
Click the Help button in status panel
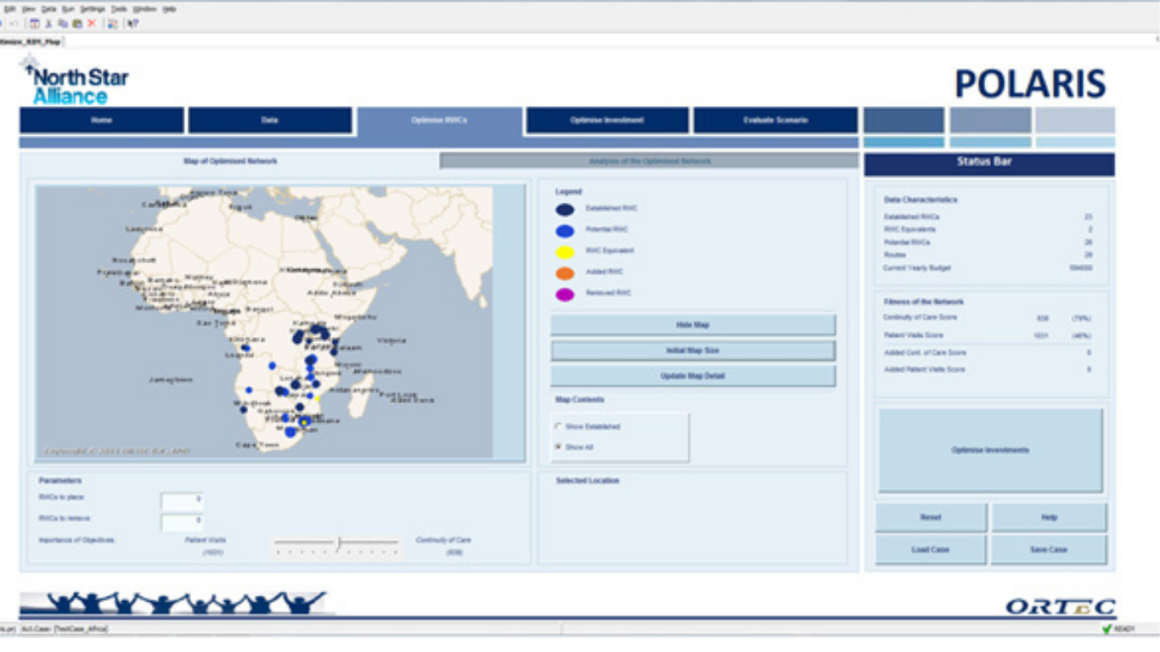(x=1049, y=517)
